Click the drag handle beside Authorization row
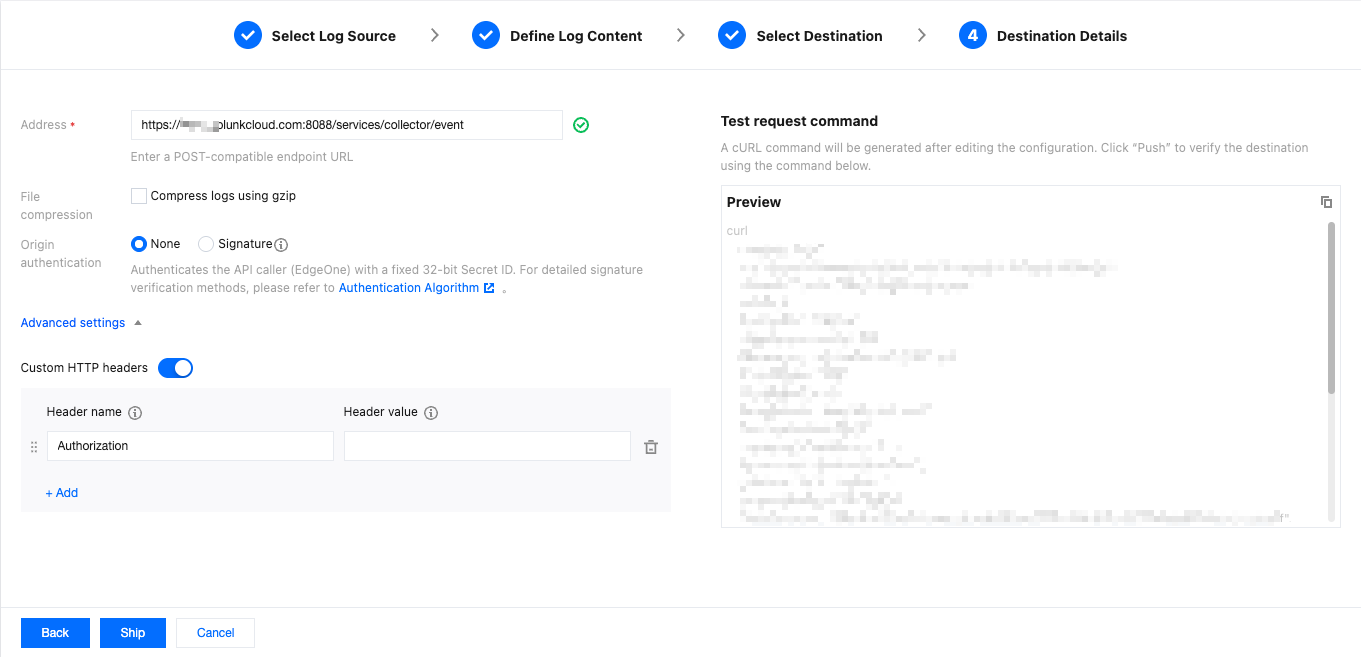The width and height of the screenshot is (1361, 657). 34,447
